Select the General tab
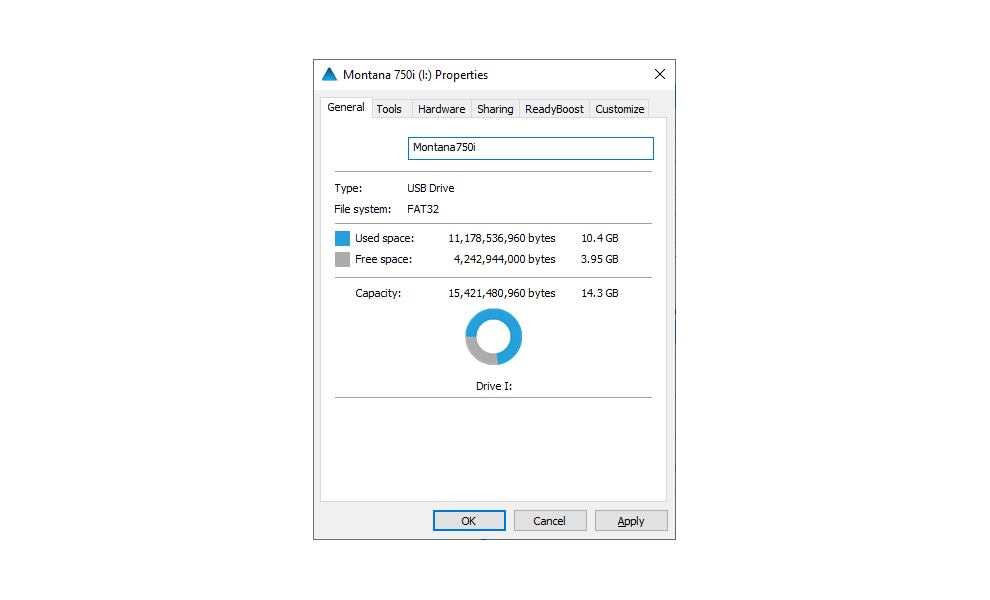Screen dimensions: 990x600 (x=346, y=108)
